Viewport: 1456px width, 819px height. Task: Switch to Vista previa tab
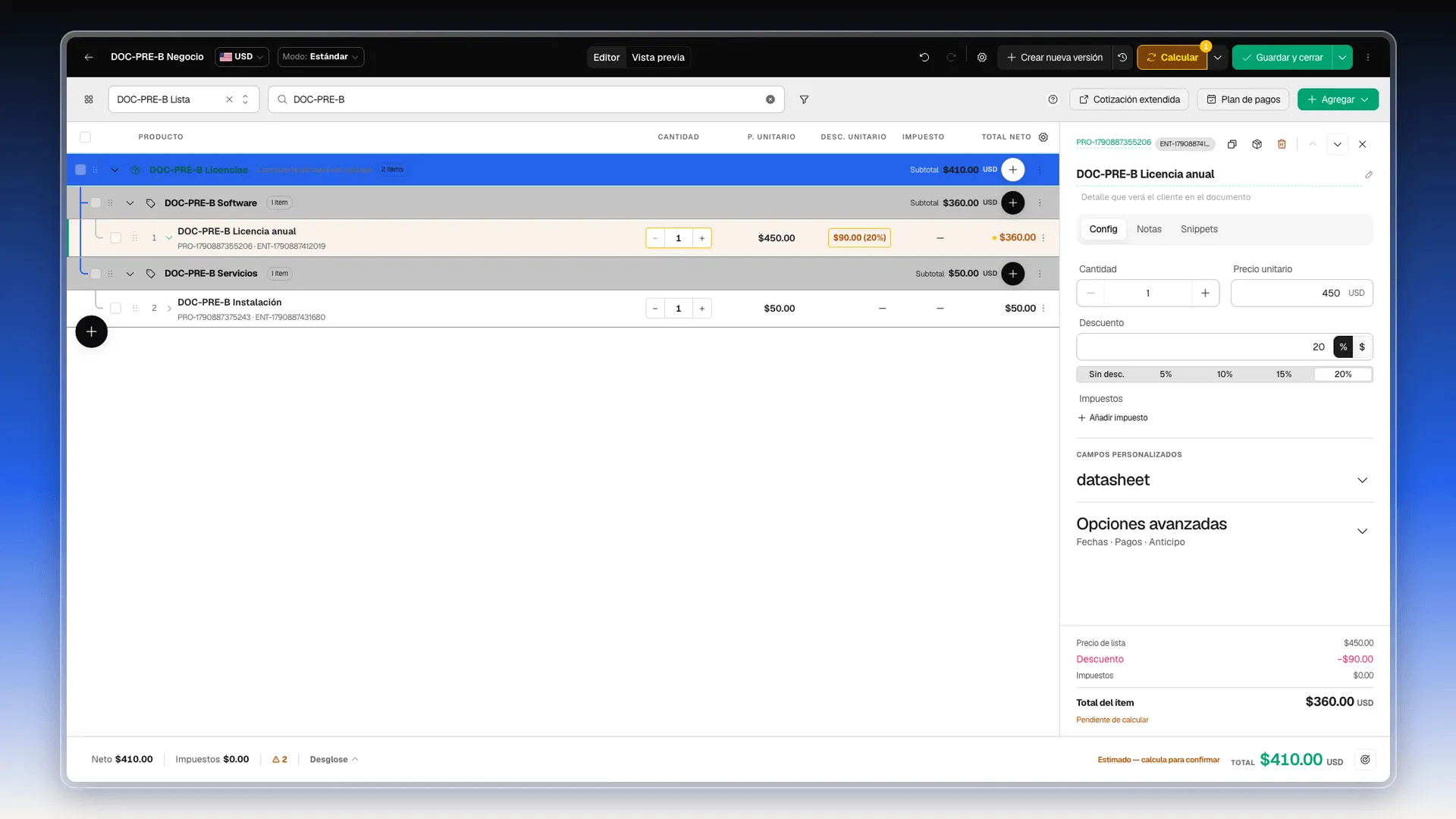tap(657, 58)
